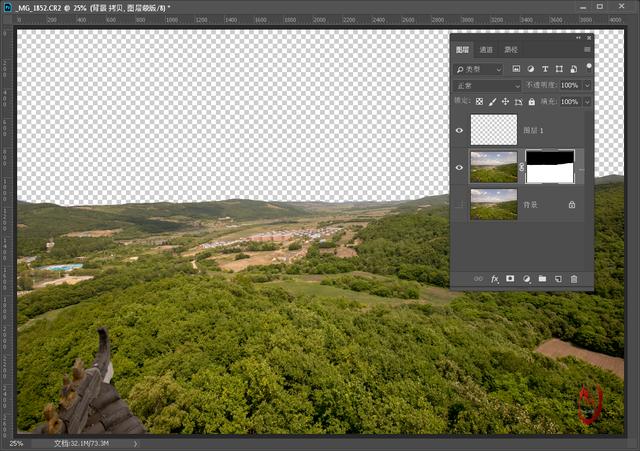Create a new layer group folder
640x451 pixels.
(542, 279)
